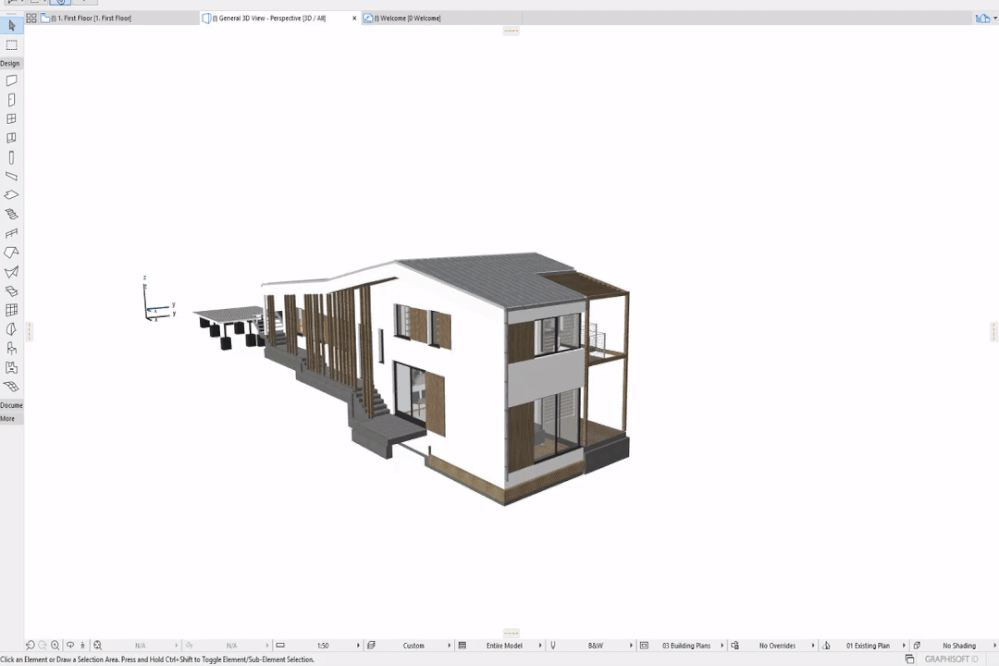Click the pen set icon beside B&W
This screenshot has height=666, width=999.
click(x=553, y=646)
